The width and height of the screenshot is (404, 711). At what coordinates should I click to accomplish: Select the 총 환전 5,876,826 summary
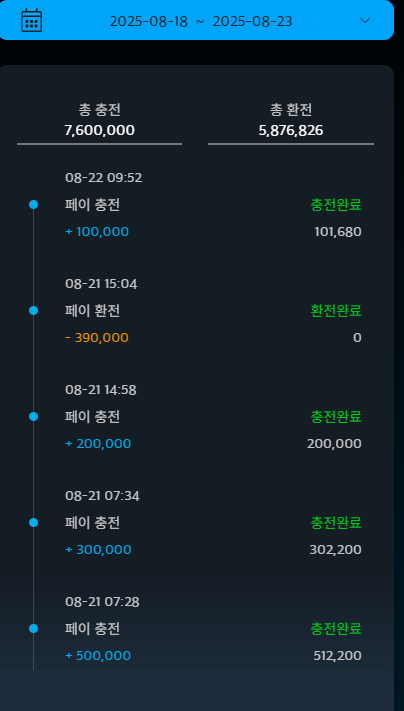(x=291, y=120)
